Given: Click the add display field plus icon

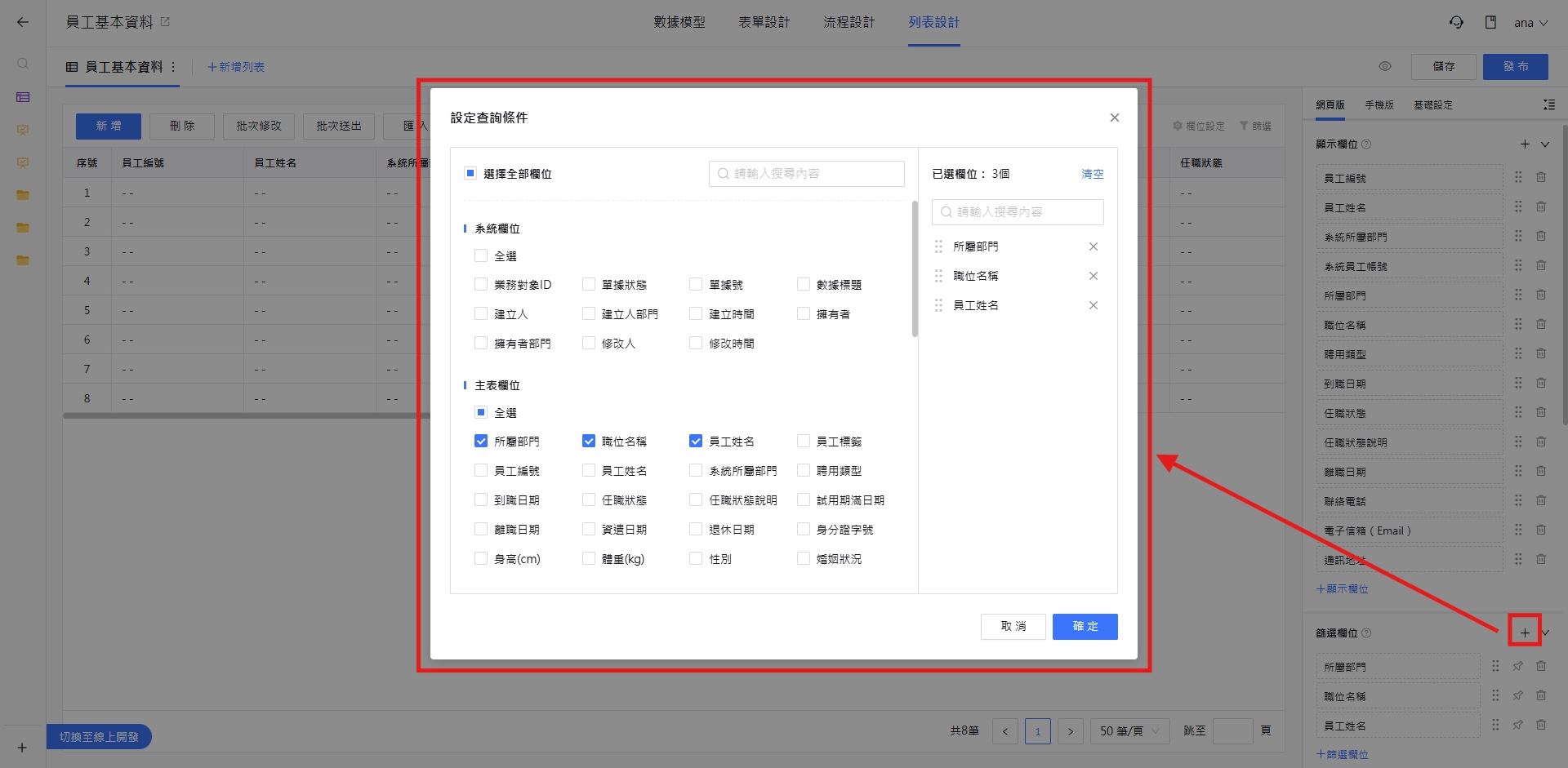Looking at the screenshot, I should tap(1525, 144).
